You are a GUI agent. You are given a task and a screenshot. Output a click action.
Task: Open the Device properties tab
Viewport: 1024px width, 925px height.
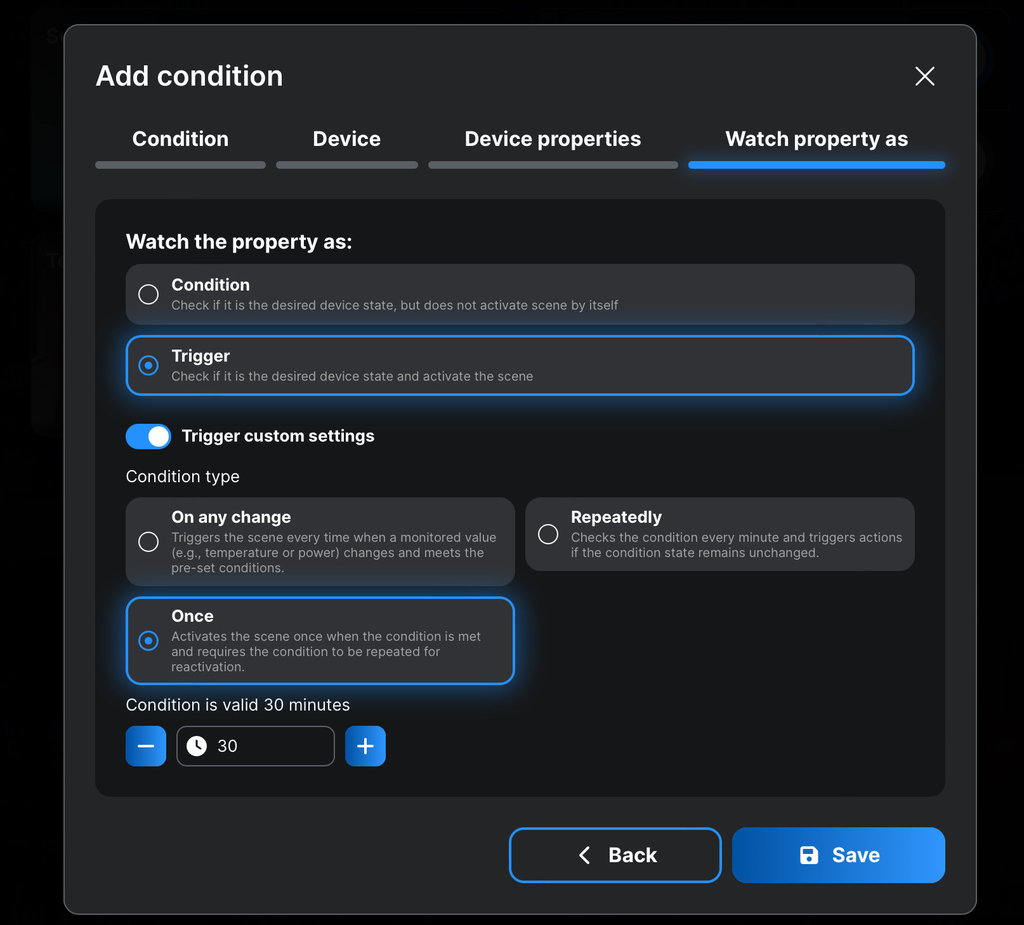coord(552,140)
